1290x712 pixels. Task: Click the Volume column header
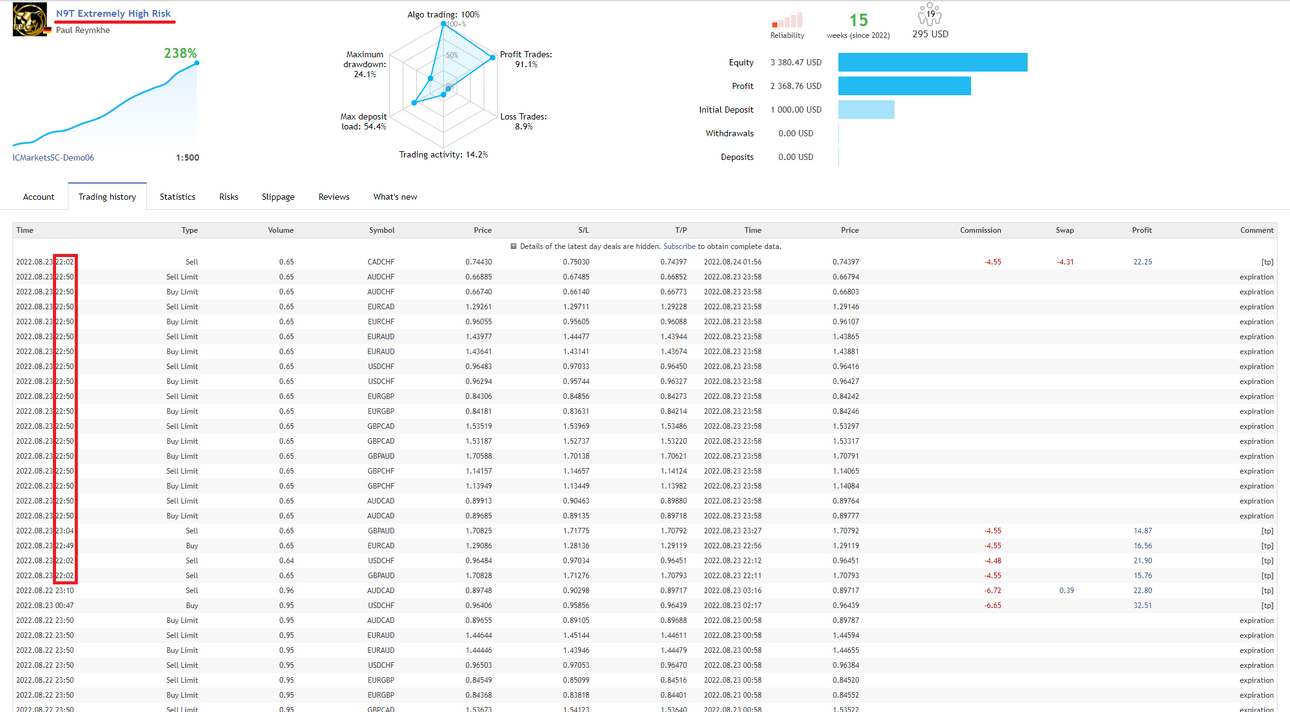tap(280, 230)
